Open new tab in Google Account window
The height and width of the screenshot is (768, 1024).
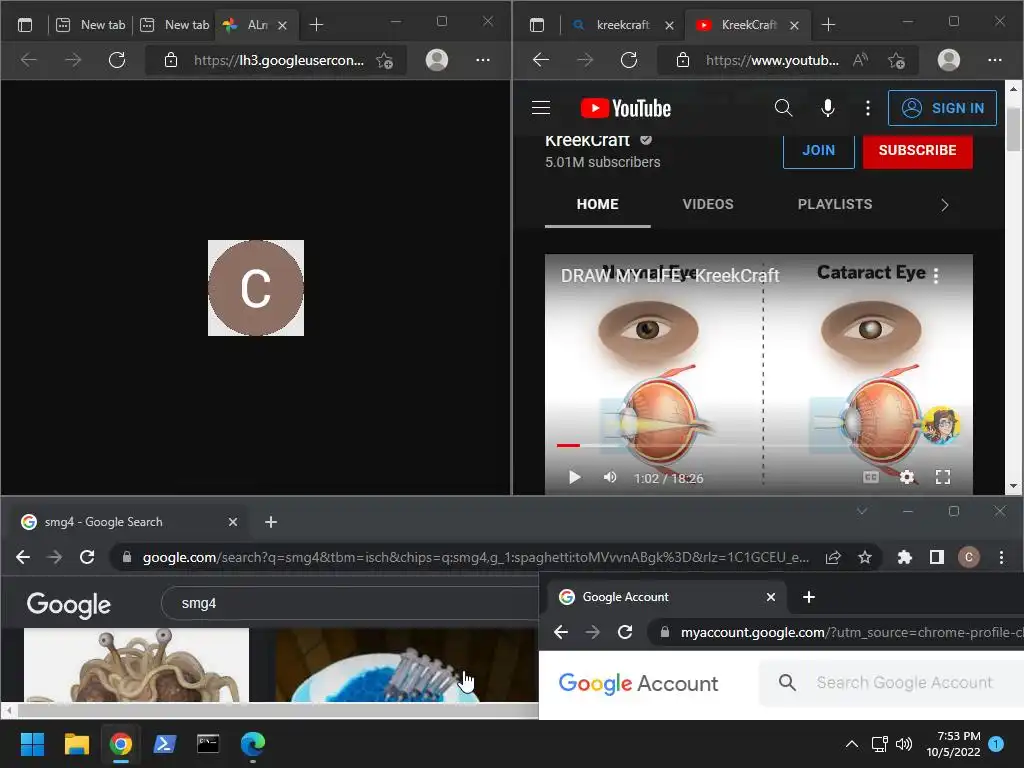pos(808,597)
